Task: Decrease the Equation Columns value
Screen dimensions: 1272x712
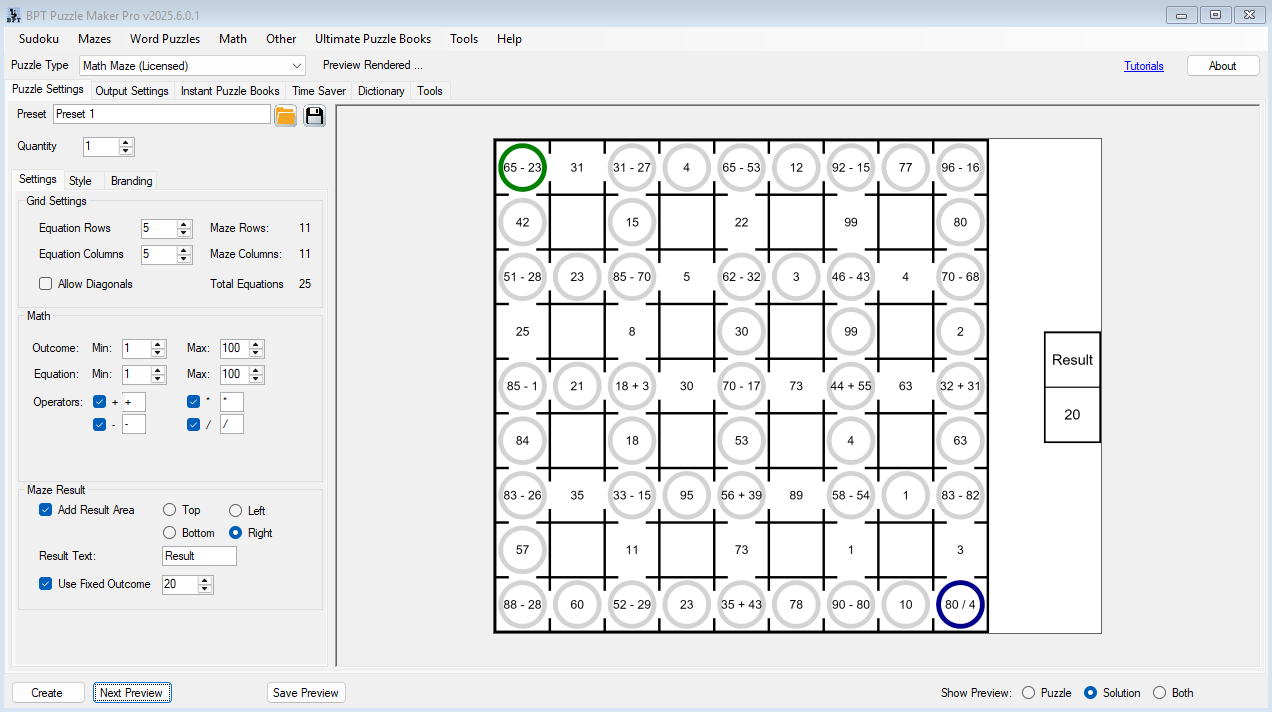Action: 184,259
